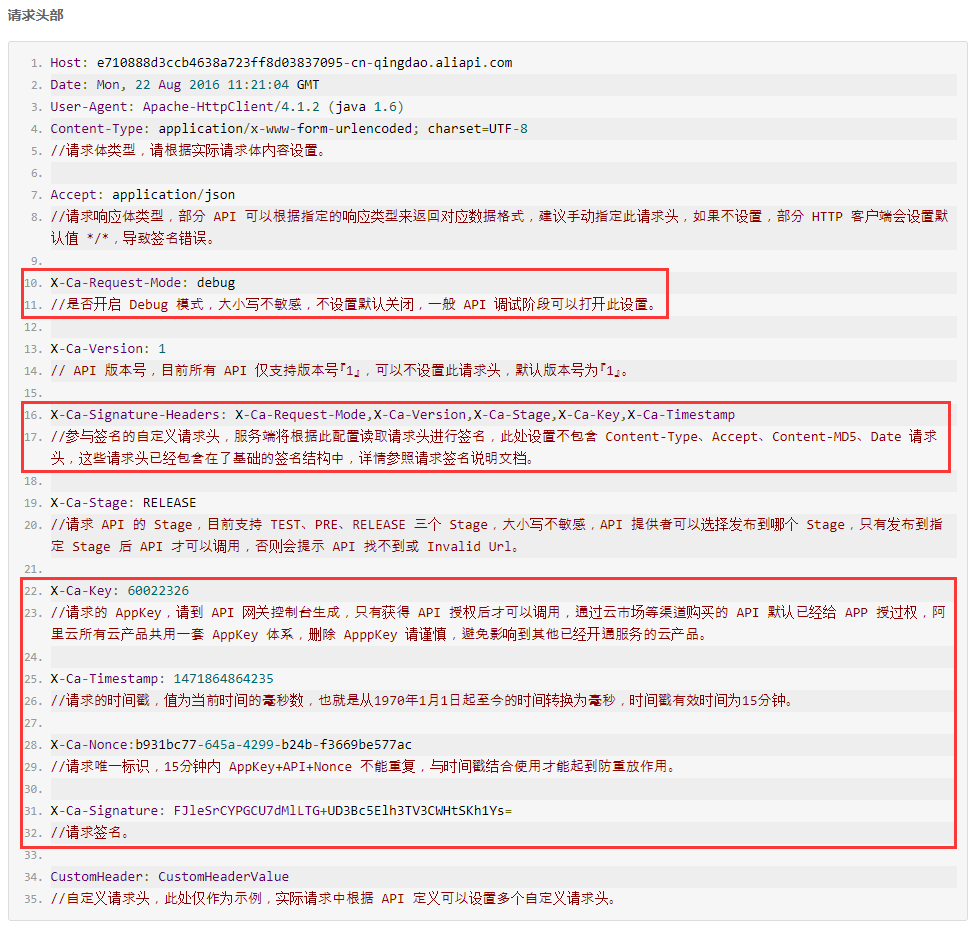Image resolution: width=976 pixels, height=929 pixels.
Task: Select the Content-Type urlencoded header line
Action: pos(289,129)
